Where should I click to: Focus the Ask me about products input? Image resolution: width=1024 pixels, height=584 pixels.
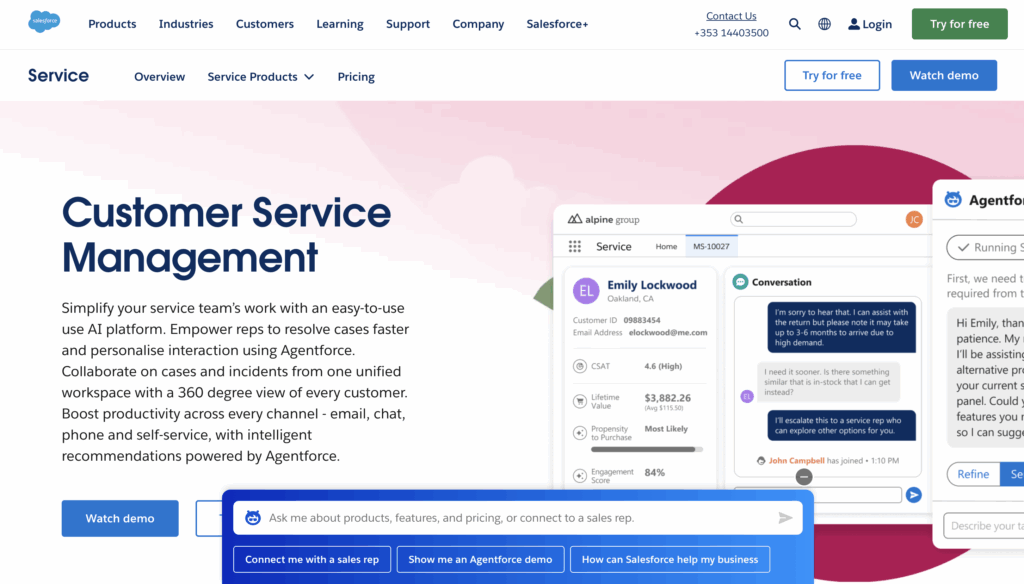(x=517, y=517)
